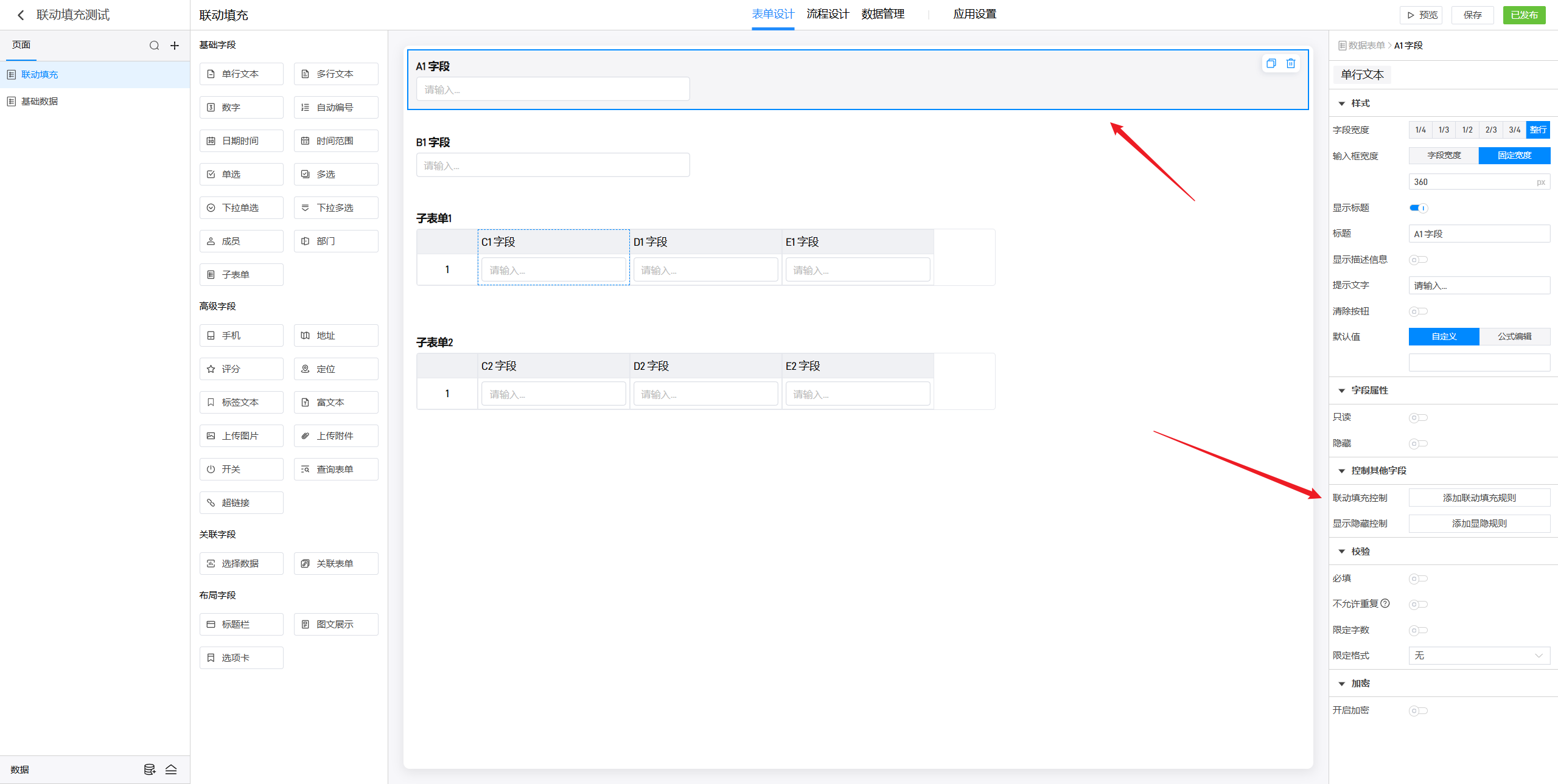
Task: Click the 提示文字 input field
Action: (x=1479, y=285)
